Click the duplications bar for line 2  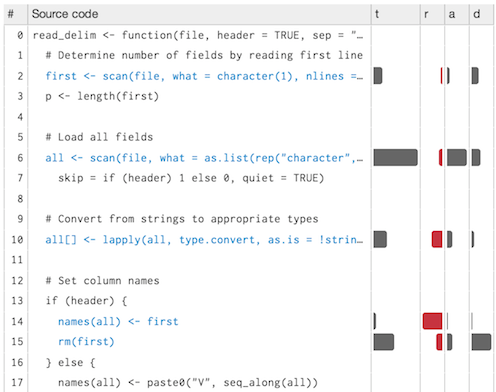point(475,76)
